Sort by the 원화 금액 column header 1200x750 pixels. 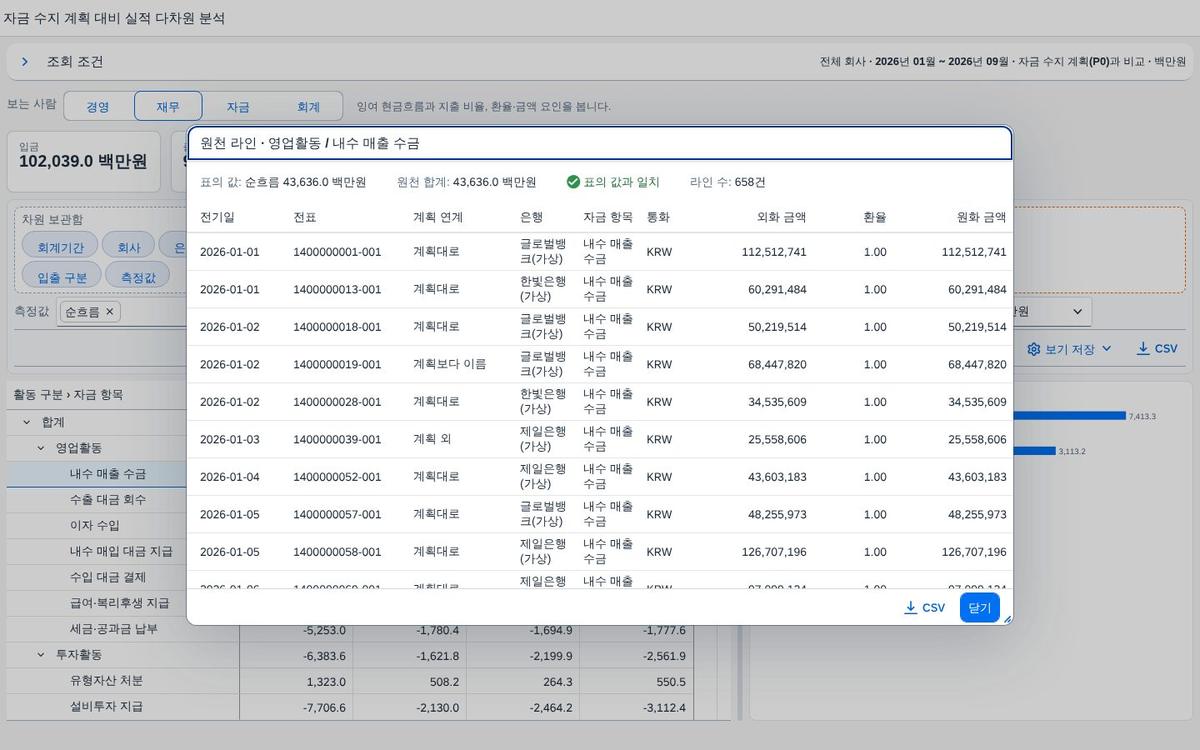tap(981, 217)
